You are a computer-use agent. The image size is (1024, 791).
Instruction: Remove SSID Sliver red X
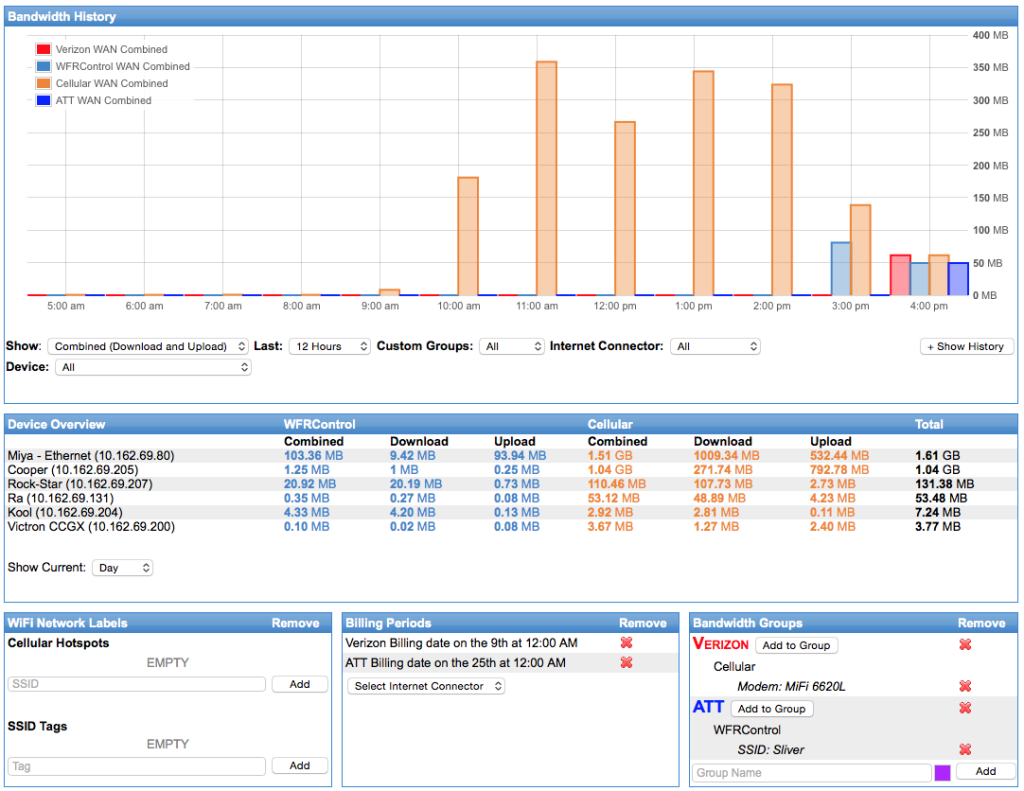pyautogui.click(x=965, y=750)
